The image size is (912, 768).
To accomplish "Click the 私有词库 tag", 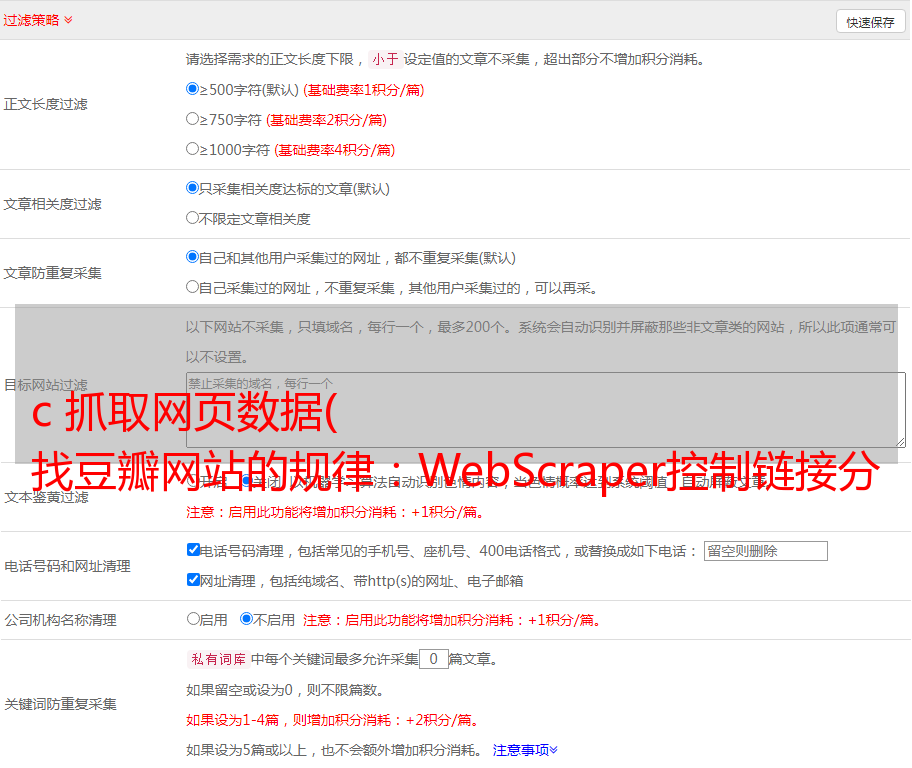I will [x=219, y=659].
